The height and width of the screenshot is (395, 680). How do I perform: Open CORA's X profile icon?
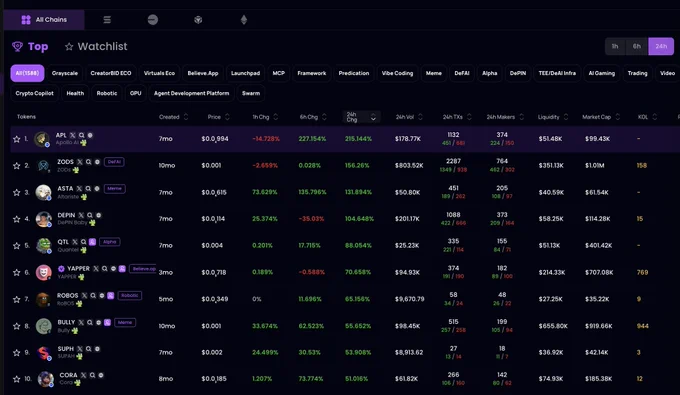coord(83,375)
